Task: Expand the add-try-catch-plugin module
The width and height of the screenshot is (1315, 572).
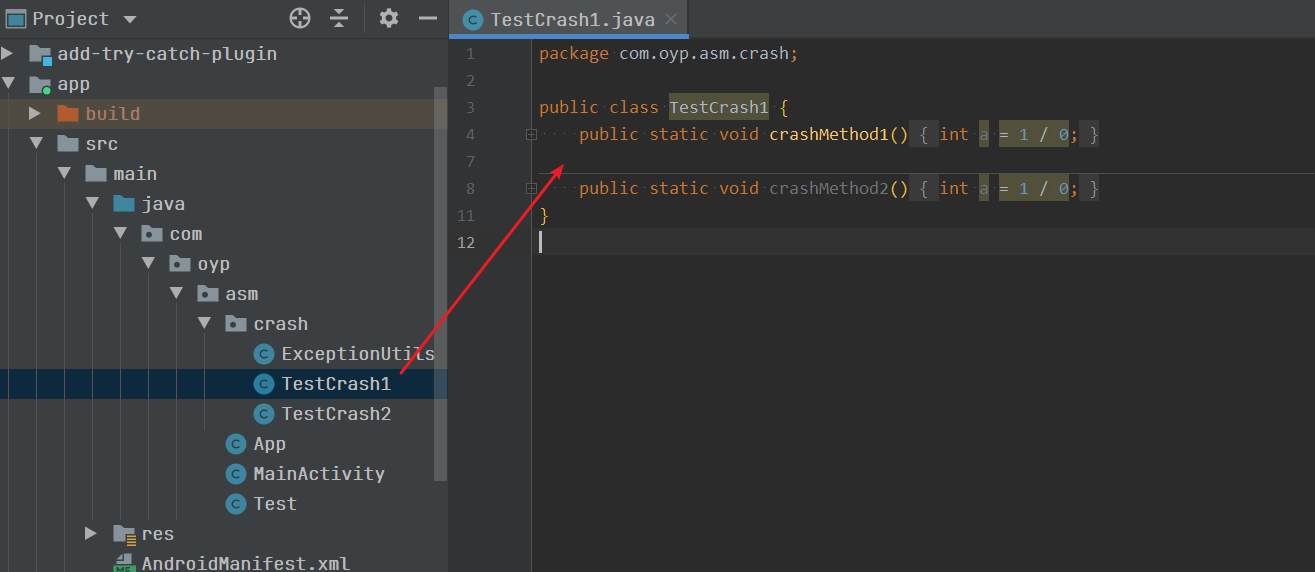Action: point(8,54)
